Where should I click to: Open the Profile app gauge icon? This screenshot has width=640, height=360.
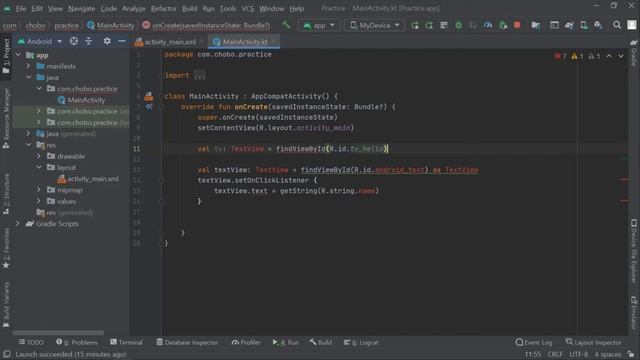pyautogui.click(x=488, y=25)
